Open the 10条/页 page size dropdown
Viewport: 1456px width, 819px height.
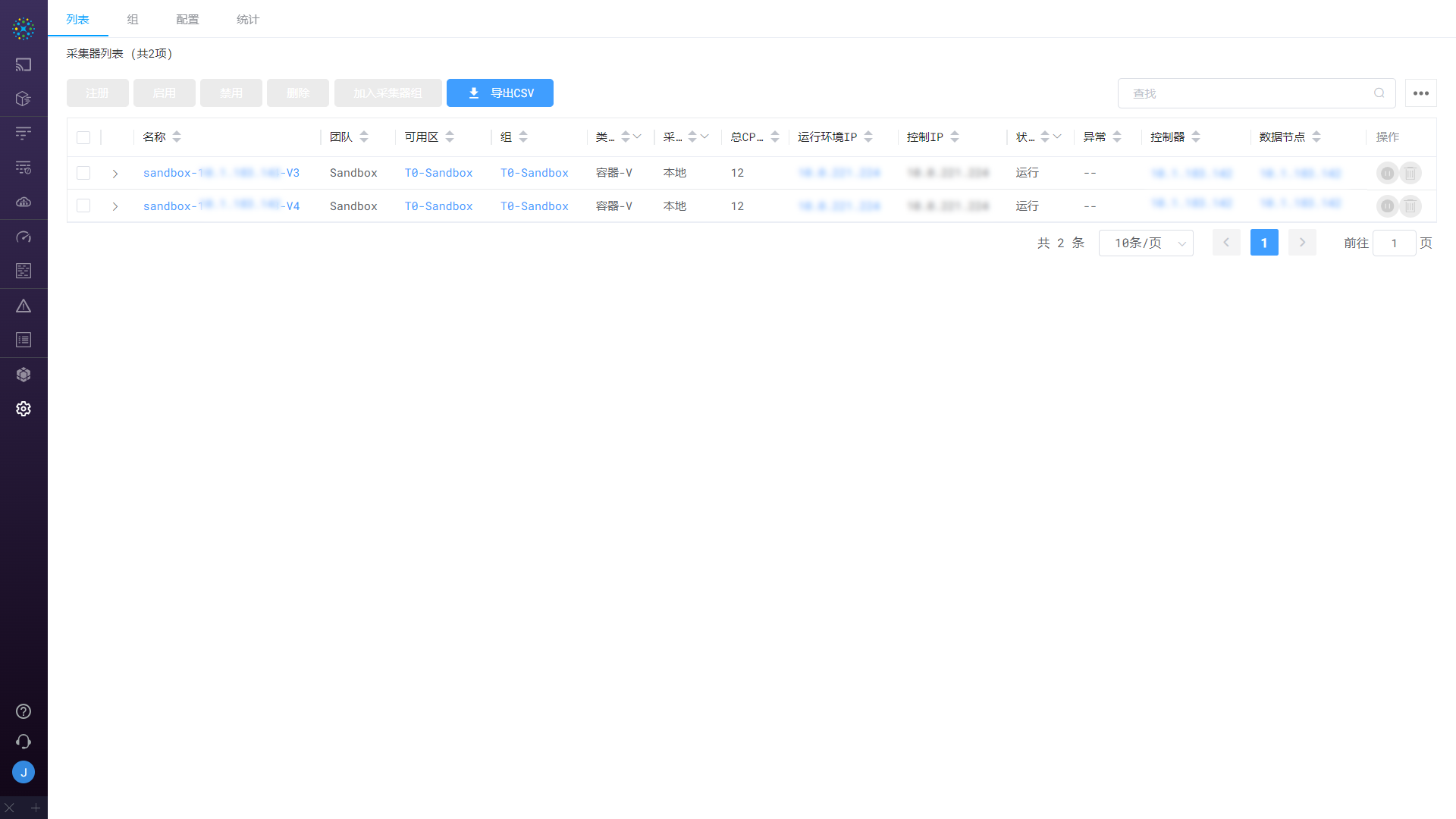[x=1145, y=243]
